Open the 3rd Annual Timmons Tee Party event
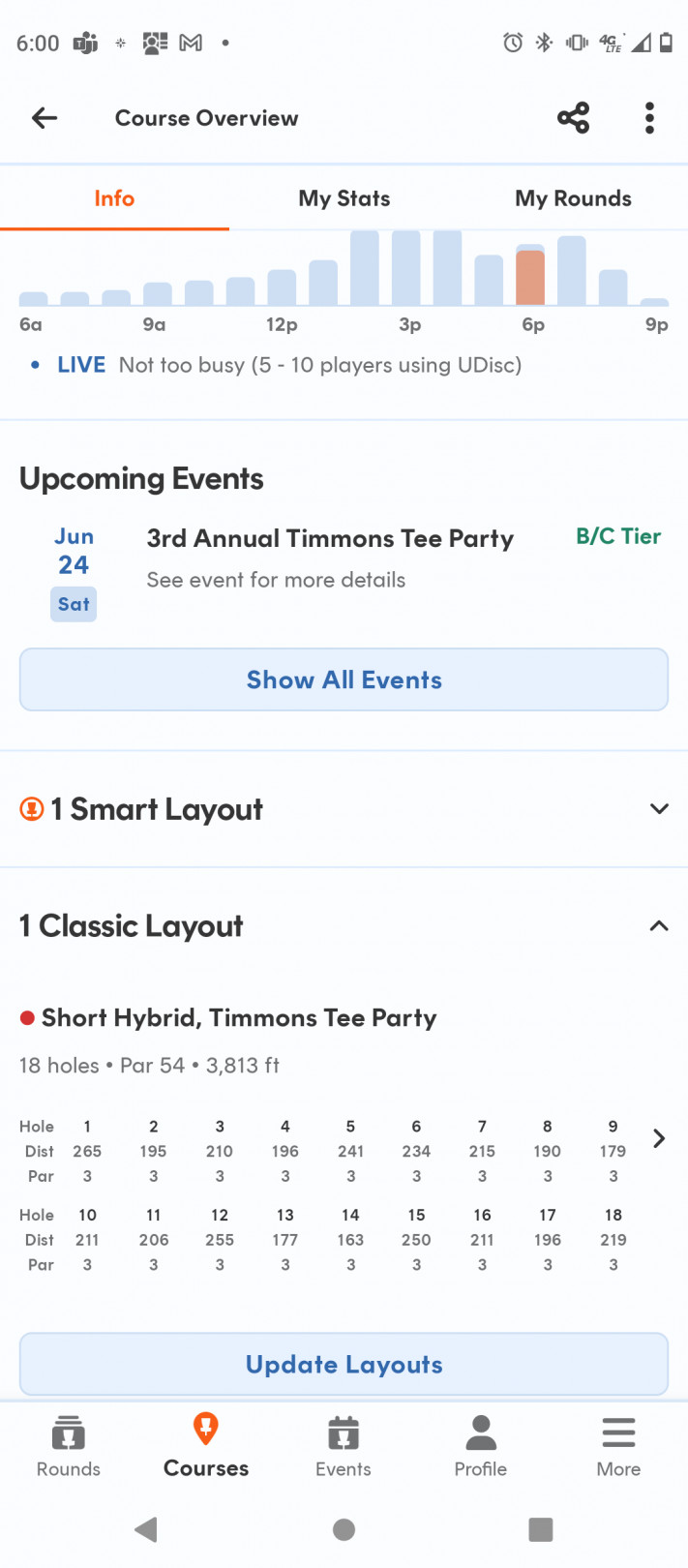Screen dimensions: 688x1568 (330, 539)
